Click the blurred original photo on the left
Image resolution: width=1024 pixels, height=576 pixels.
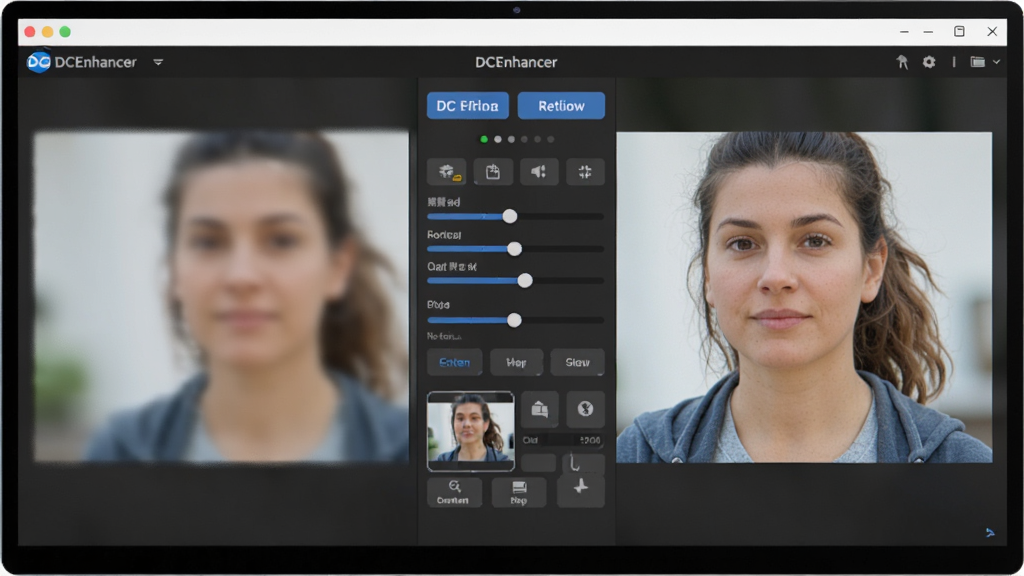(221, 297)
